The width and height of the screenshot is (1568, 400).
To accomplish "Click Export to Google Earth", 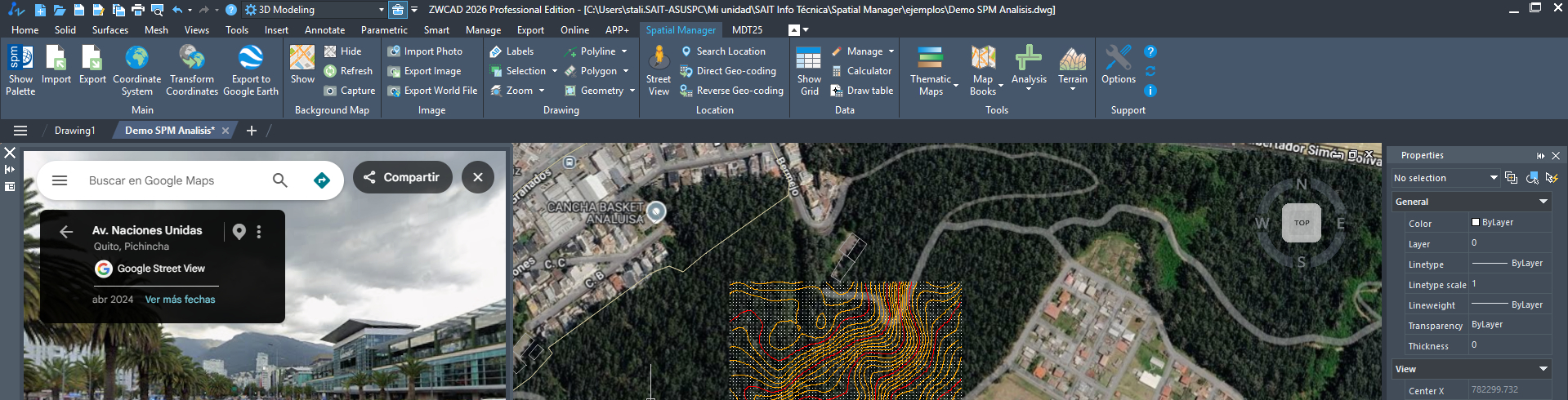I will click(x=251, y=70).
